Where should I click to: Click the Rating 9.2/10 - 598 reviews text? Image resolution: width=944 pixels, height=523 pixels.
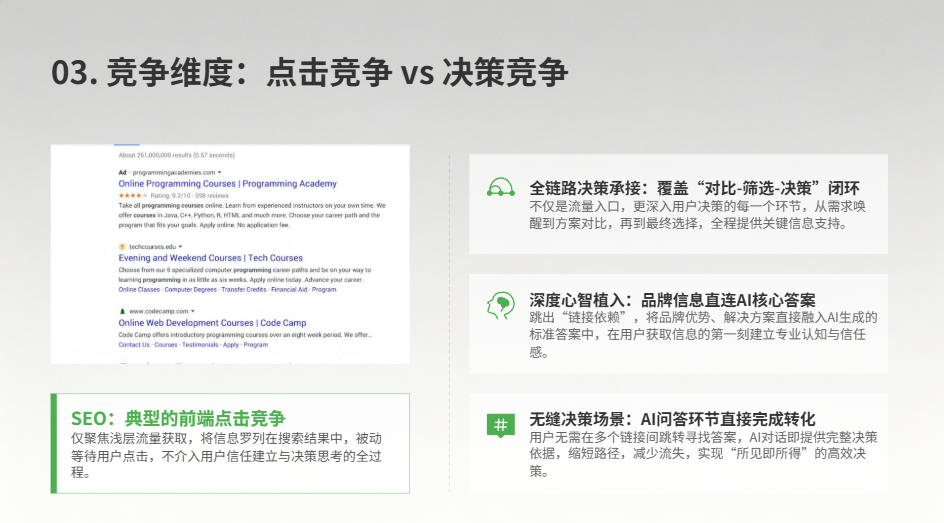[x=190, y=196]
